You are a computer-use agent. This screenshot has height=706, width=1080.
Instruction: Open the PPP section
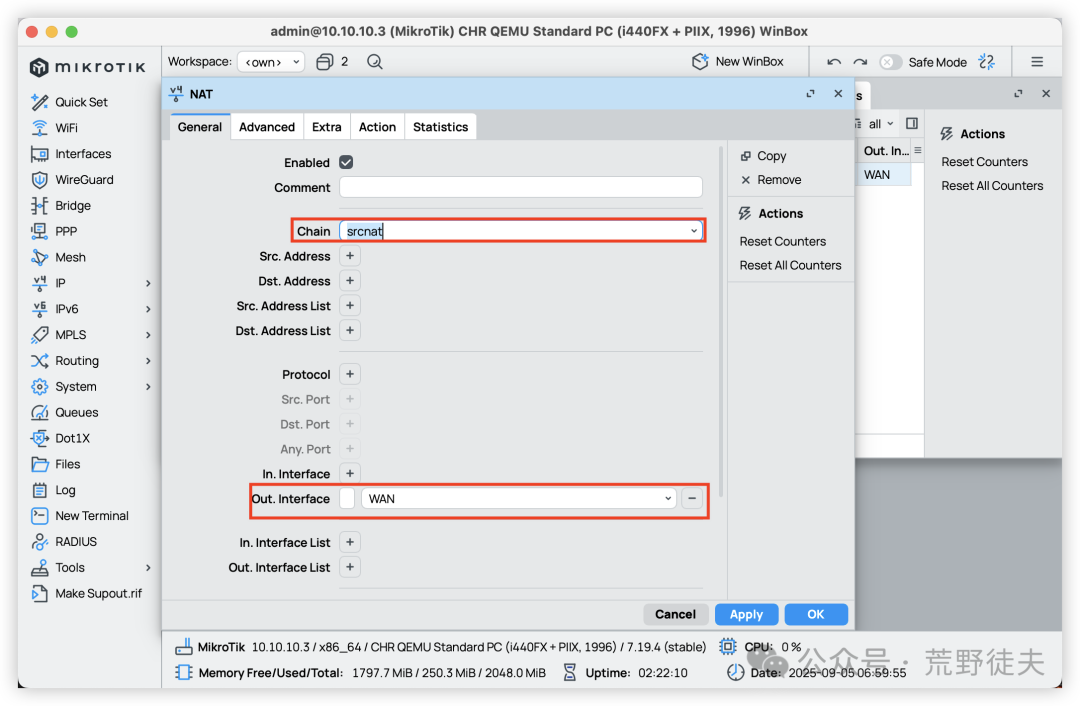[54, 231]
